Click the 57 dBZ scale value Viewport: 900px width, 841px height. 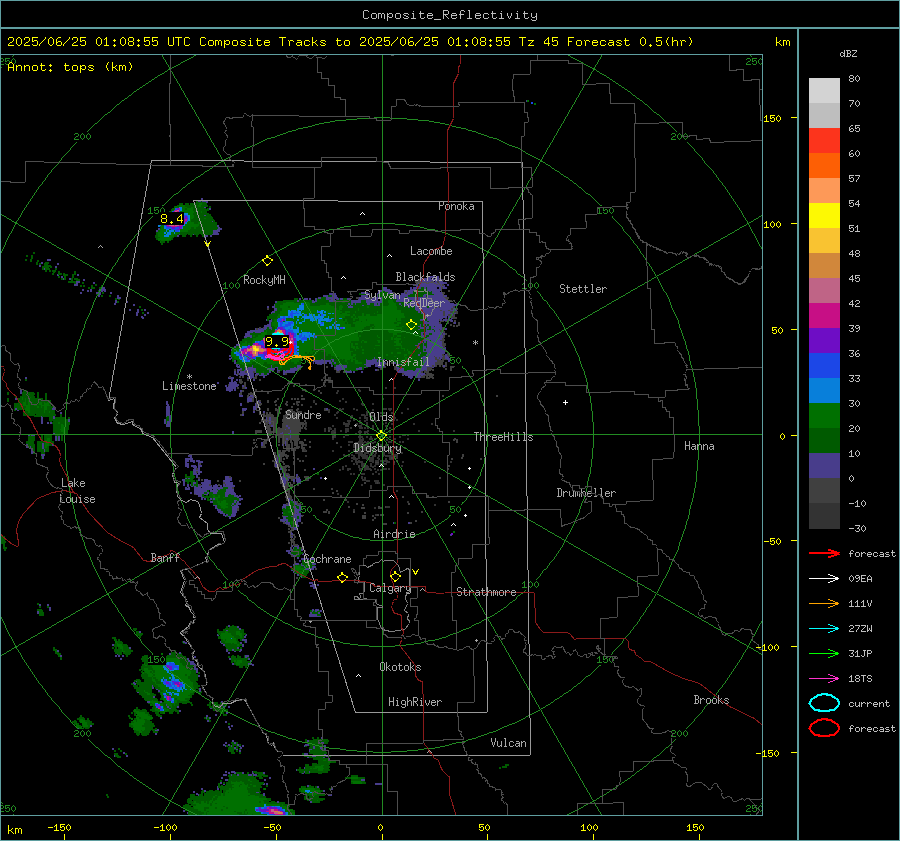point(854,178)
